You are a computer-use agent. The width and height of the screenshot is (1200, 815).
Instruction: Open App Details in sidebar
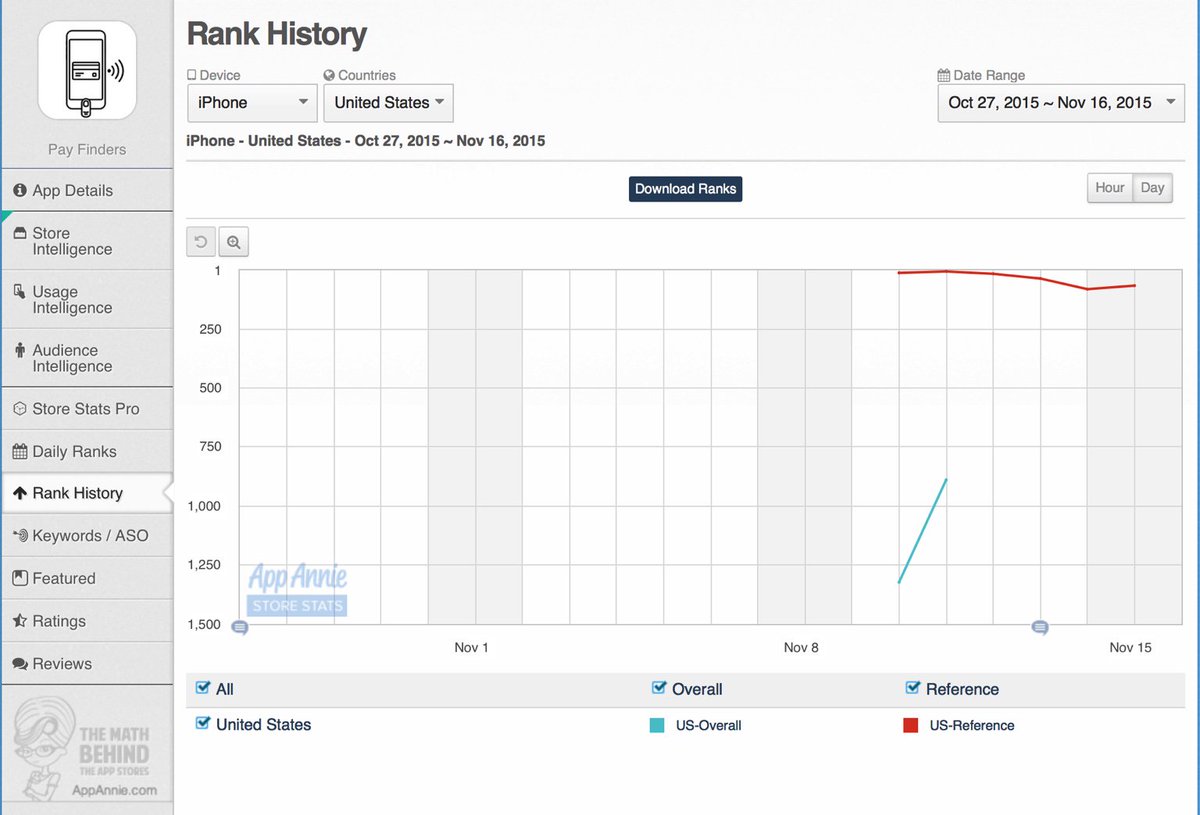pyautogui.click(x=86, y=191)
